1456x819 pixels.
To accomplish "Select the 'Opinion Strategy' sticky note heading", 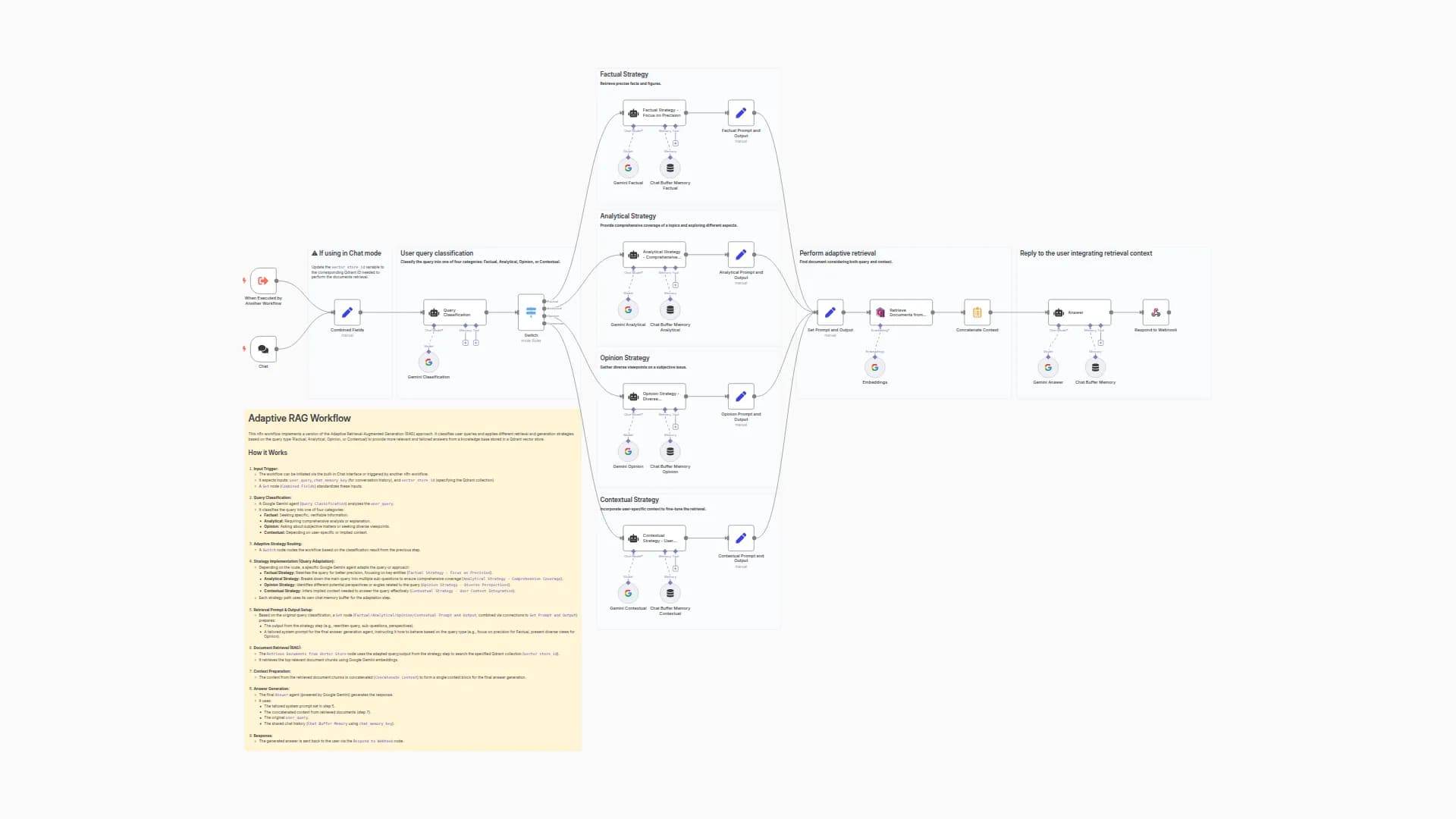I will [625, 358].
